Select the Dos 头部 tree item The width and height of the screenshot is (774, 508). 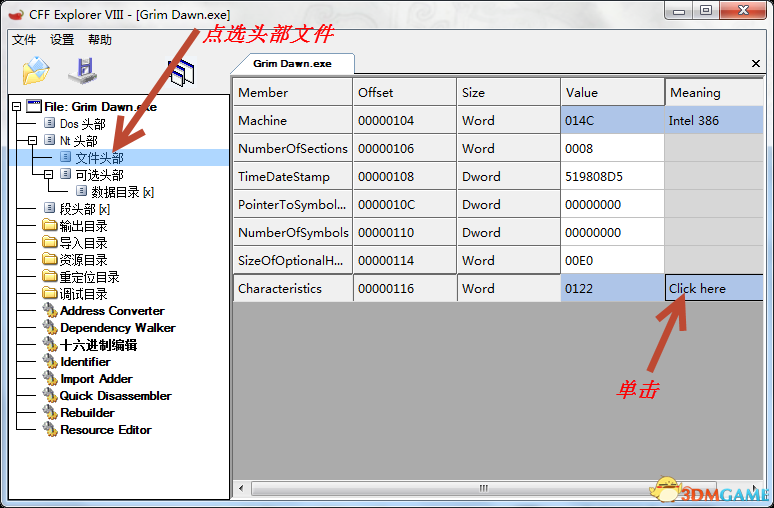click(82, 124)
